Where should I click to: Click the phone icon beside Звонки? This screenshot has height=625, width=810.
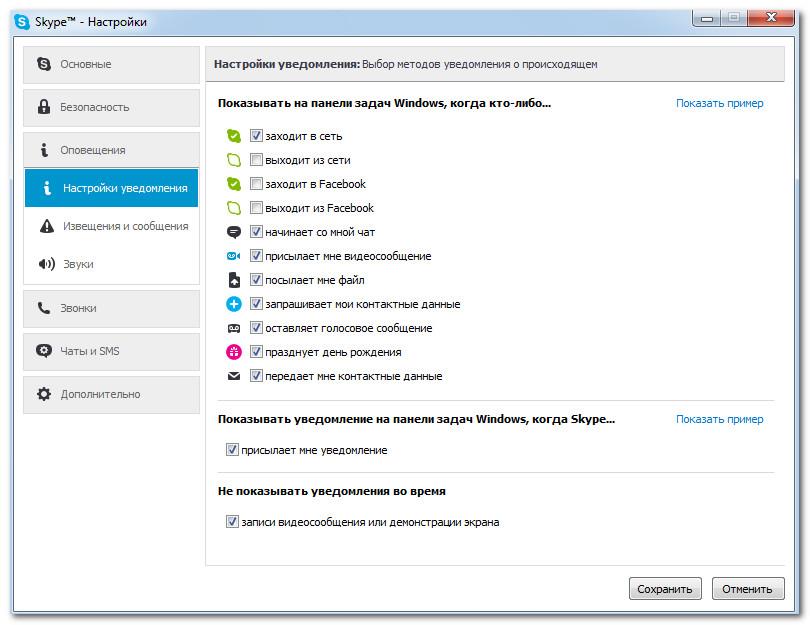pos(44,308)
